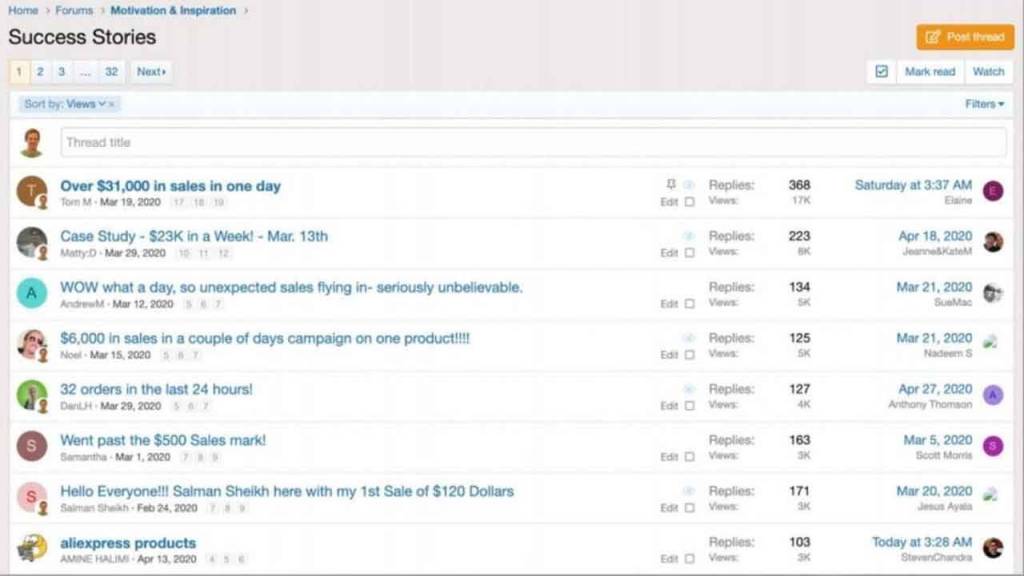Open the Motivation & Inspiration breadcrumb
1024x576 pixels.
pyautogui.click(x=173, y=11)
